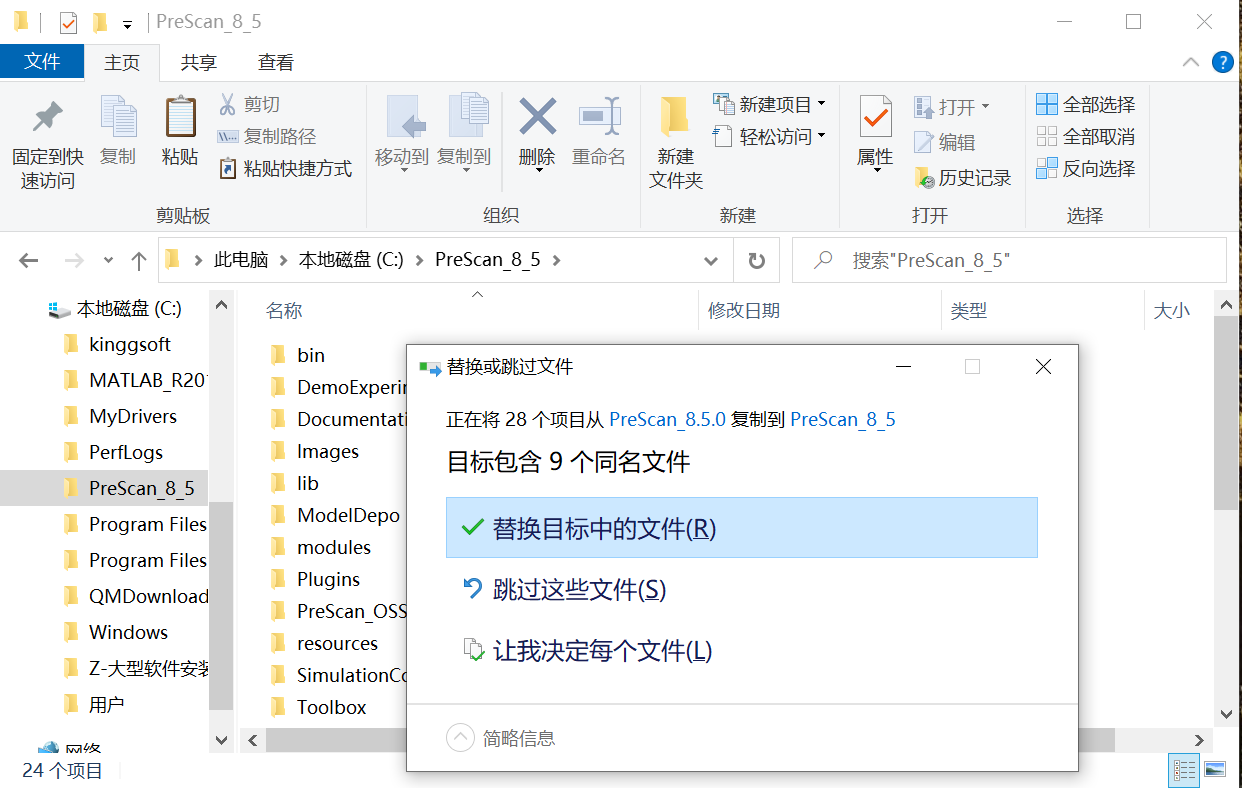
Task: Click 本地磁盘 (C:) in the address breadcrumb
Action: (x=351, y=260)
